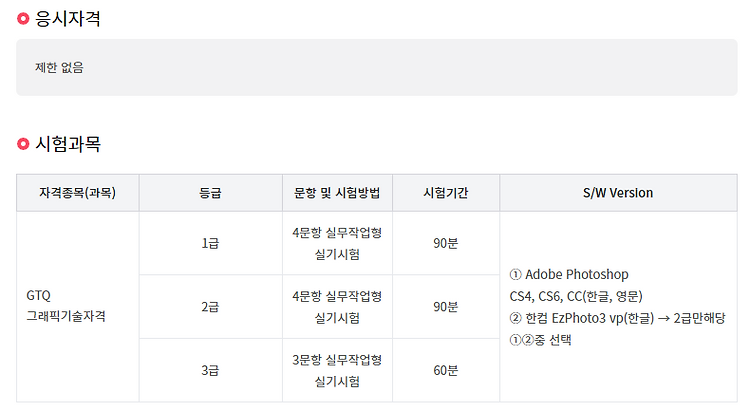Select the 3급 grade cell

210,370
